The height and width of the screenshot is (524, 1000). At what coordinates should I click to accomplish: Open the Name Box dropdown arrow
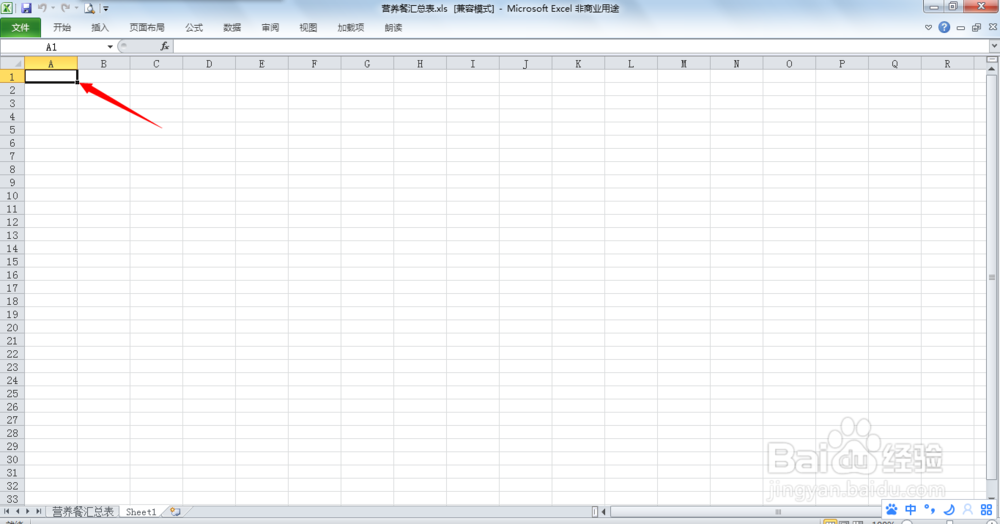[x=110, y=47]
